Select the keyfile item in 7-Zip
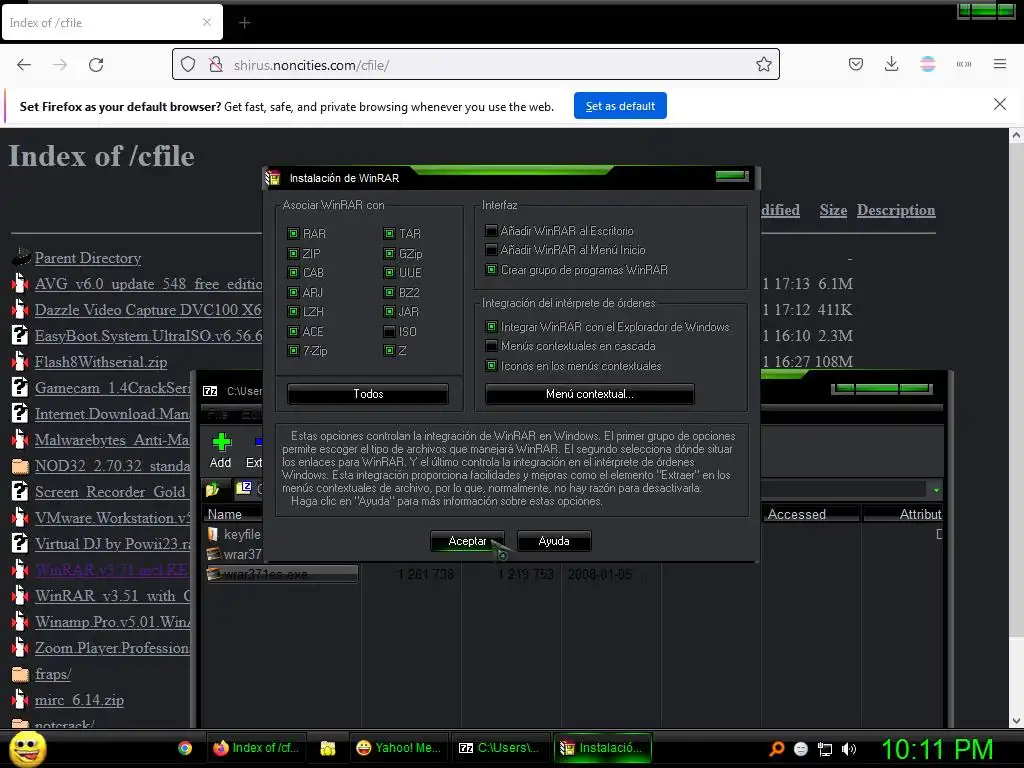 234,534
